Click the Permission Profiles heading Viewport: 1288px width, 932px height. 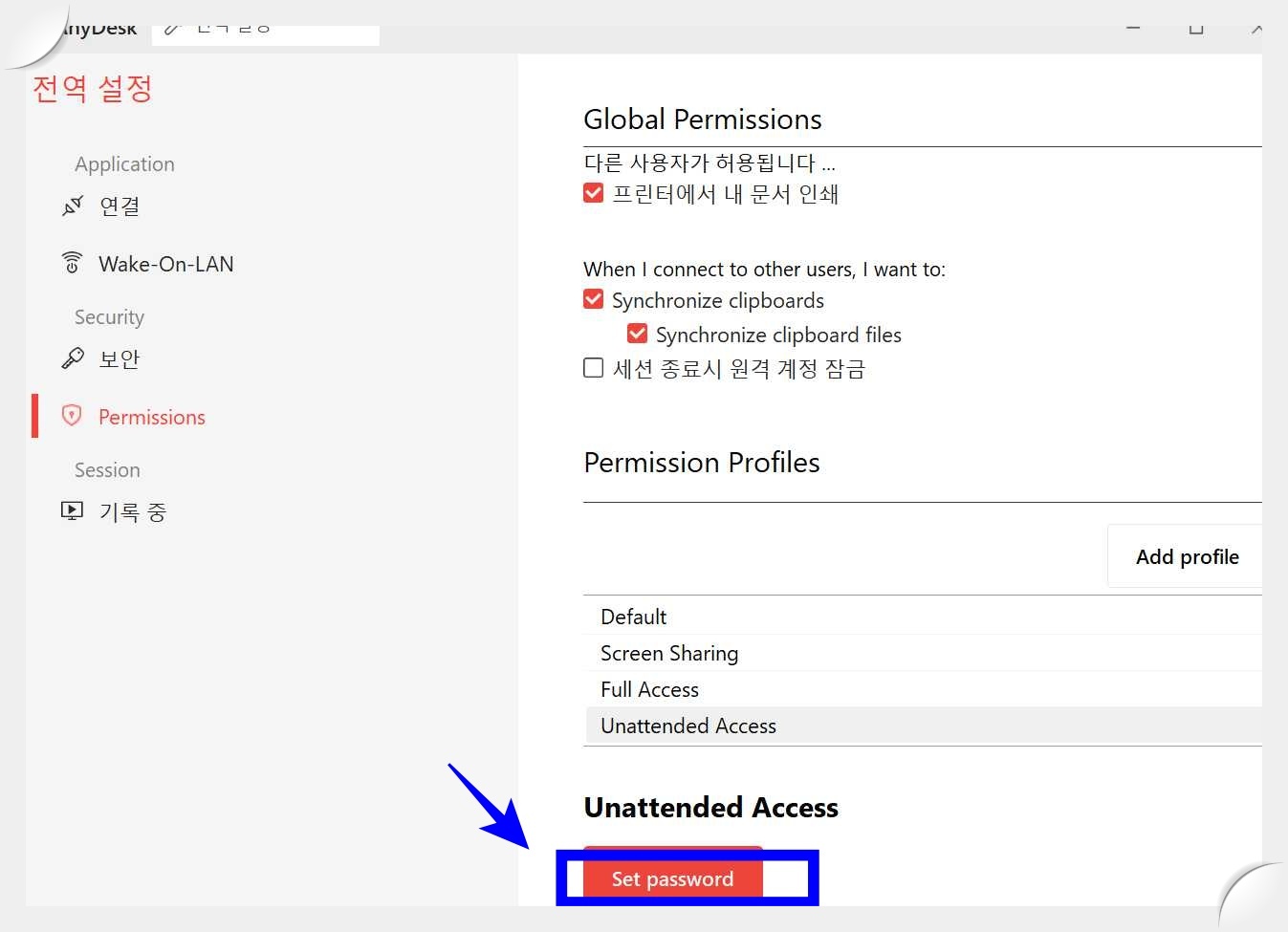[x=702, y=463]
